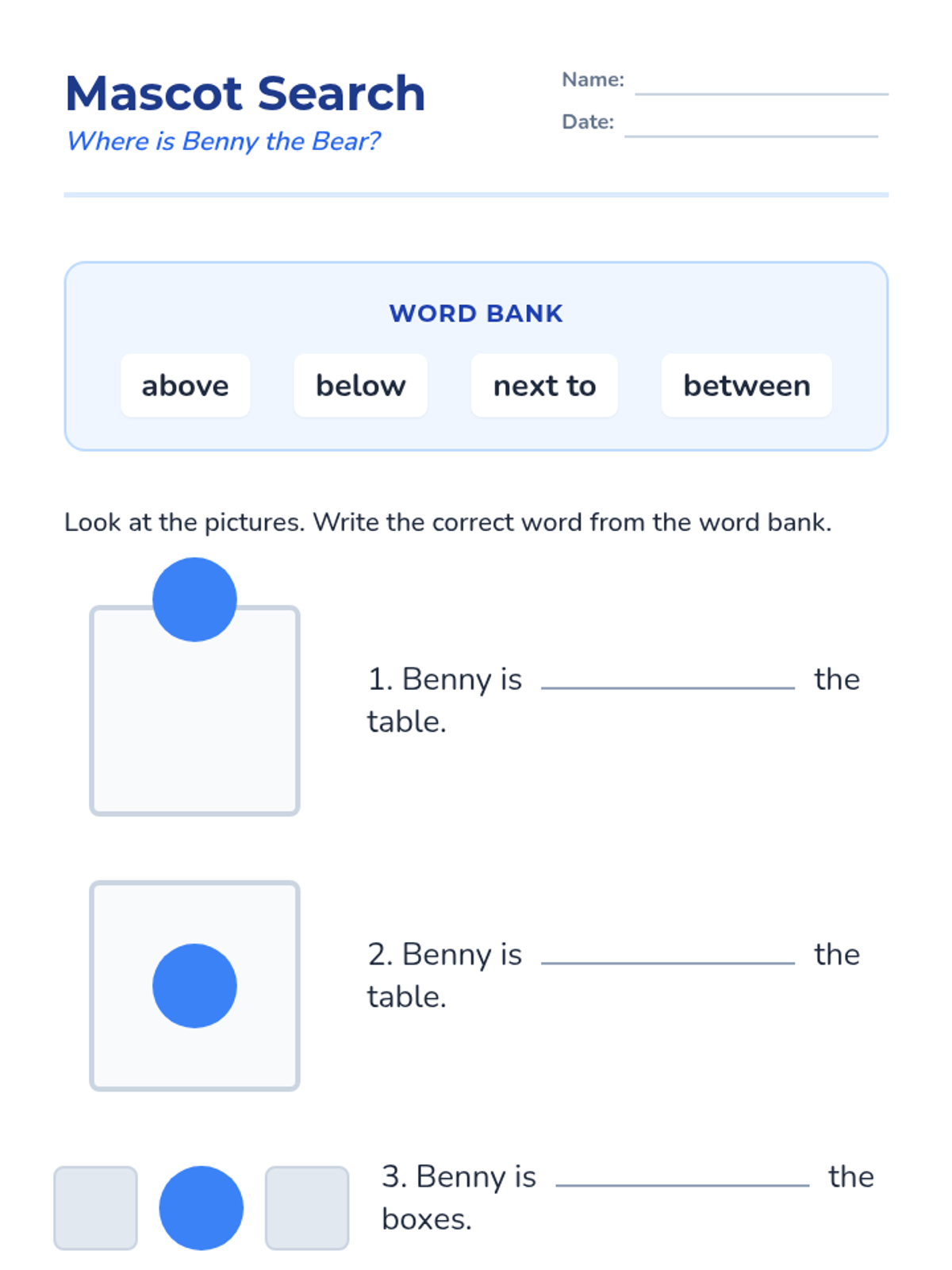Select the right gray box in picture 3

[307, 1208]
